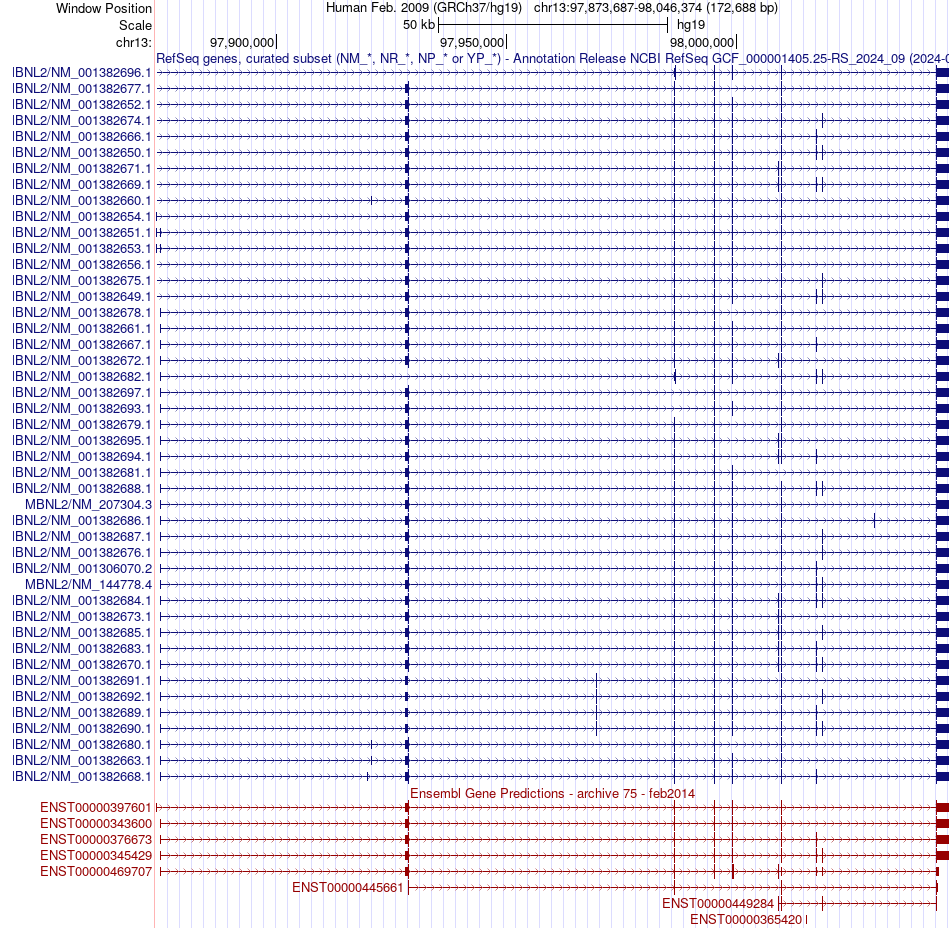950x928 pixels.
Task: Open the RefSeq genes curated subset track title
Action: (x=553, y=59)
